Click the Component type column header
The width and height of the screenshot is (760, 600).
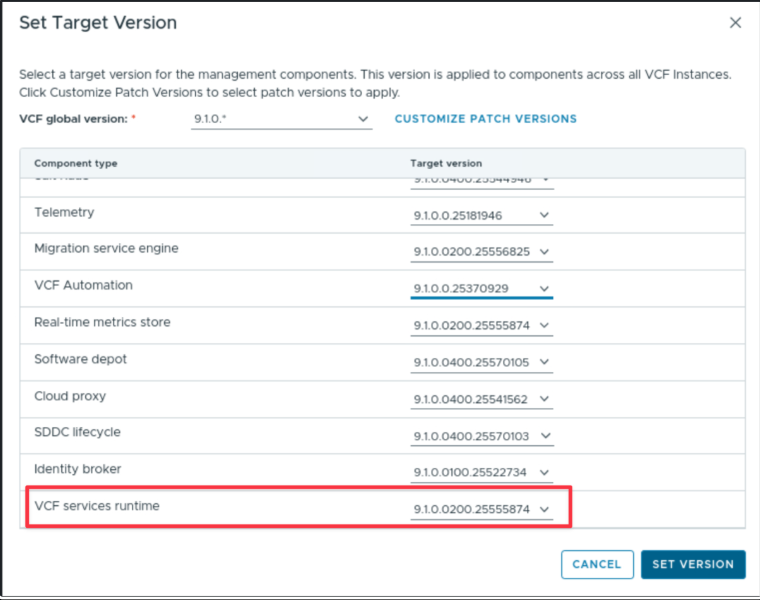76,163
